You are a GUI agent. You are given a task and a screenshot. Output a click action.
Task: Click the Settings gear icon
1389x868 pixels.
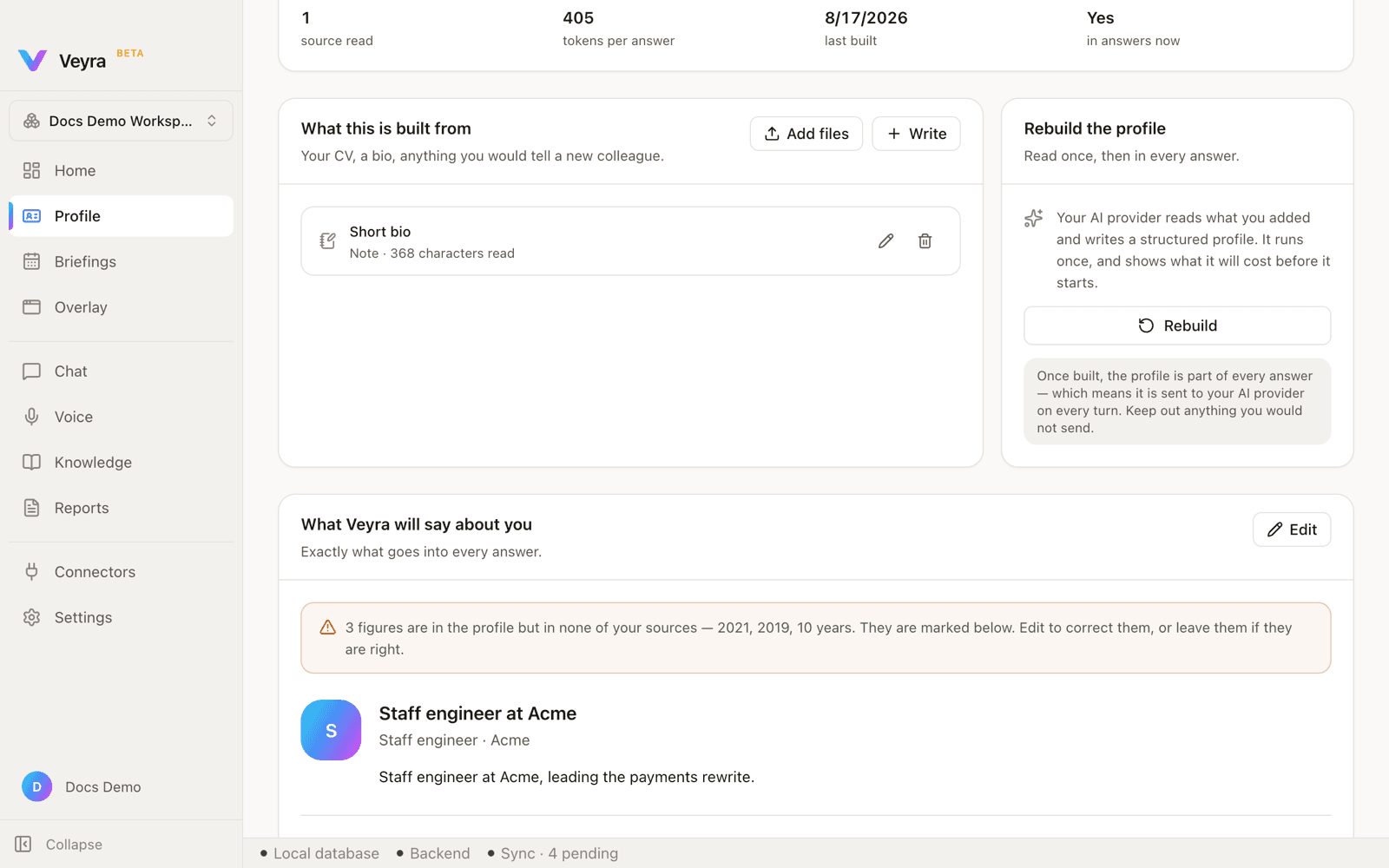[32, 617]
